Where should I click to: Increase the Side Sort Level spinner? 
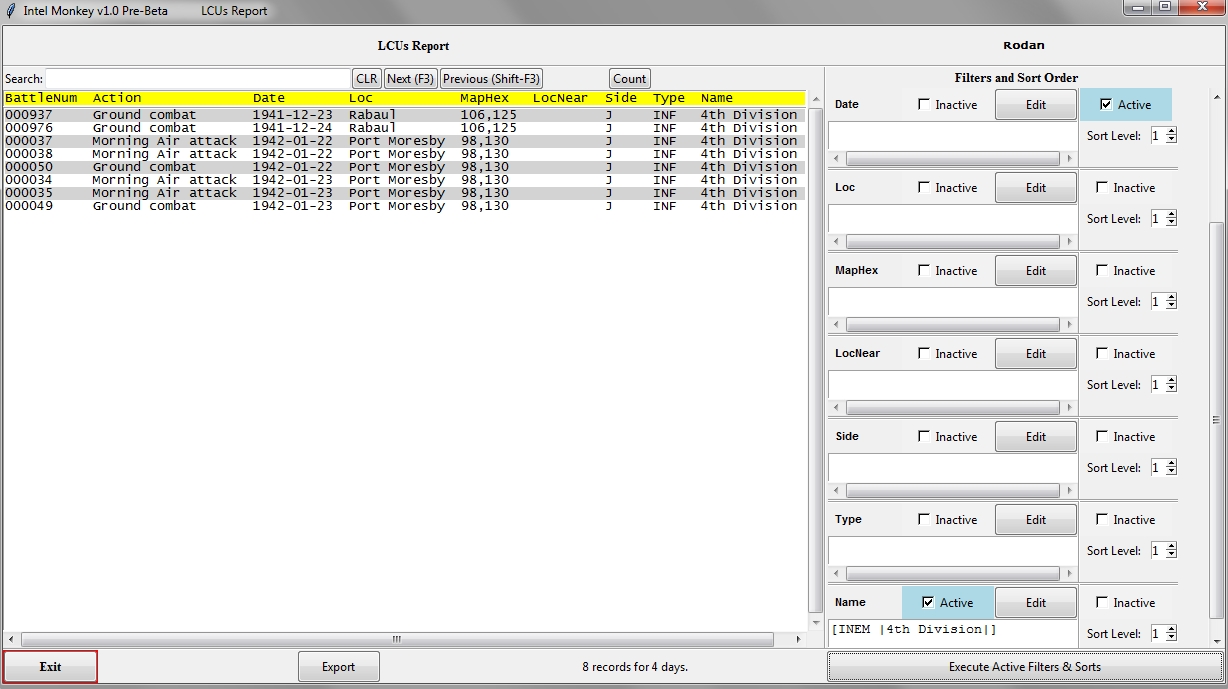coord(1171,463)
